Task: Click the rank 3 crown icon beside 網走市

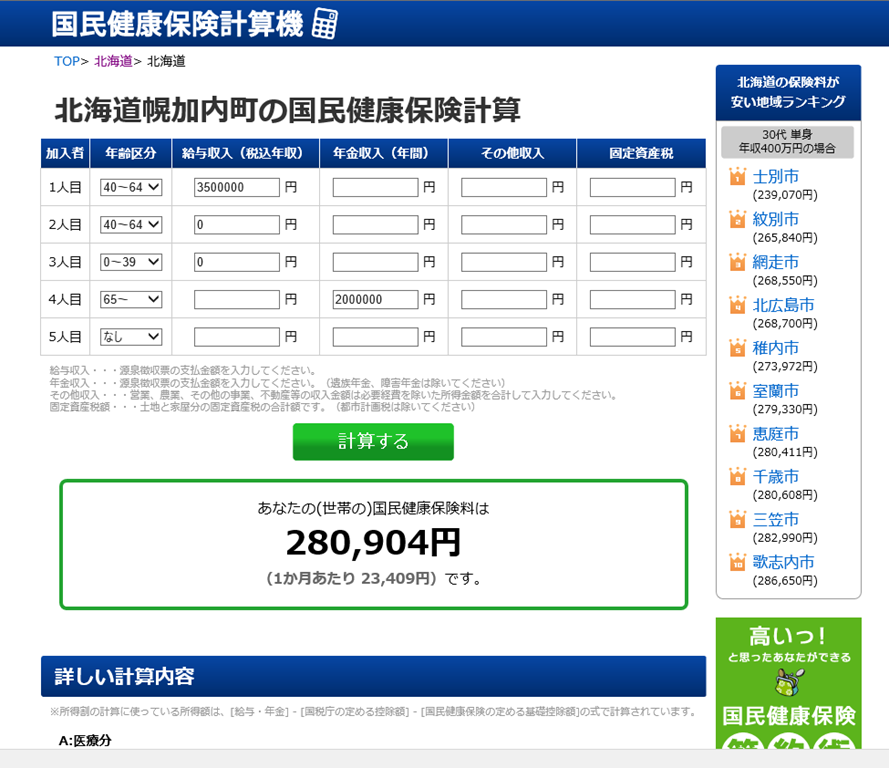Action: (x=738, y=263)
